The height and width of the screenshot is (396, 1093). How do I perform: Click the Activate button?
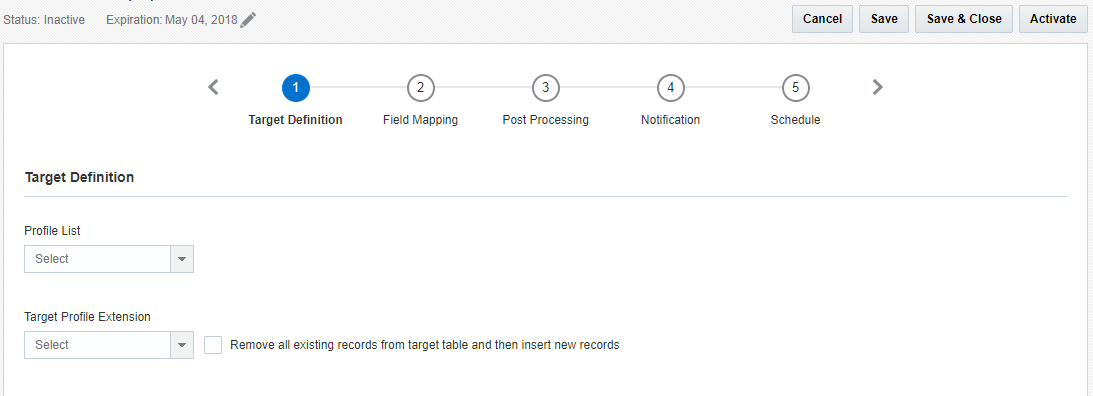pyautogui.click(x=1053, y=19)
